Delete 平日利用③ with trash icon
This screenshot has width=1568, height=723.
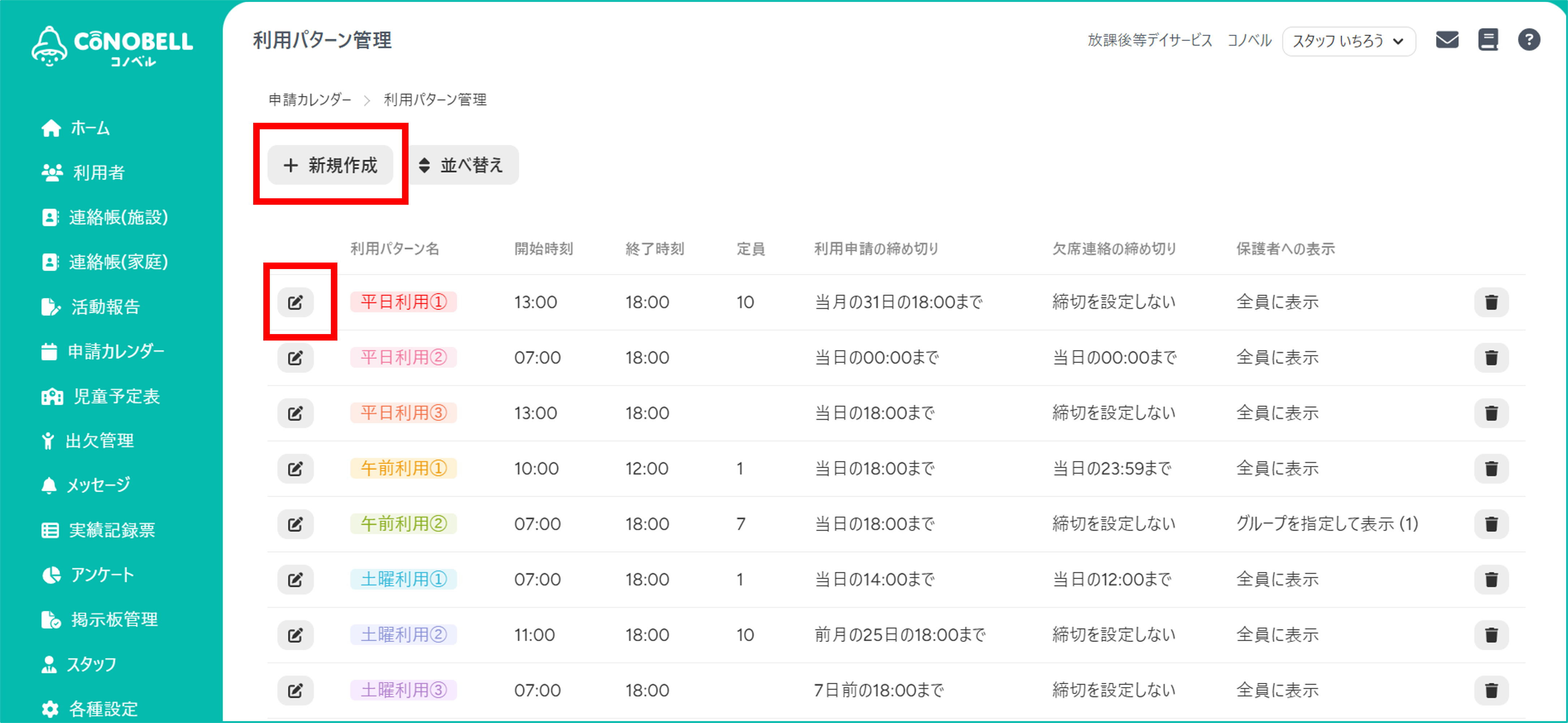click(x=1491, y=413)
